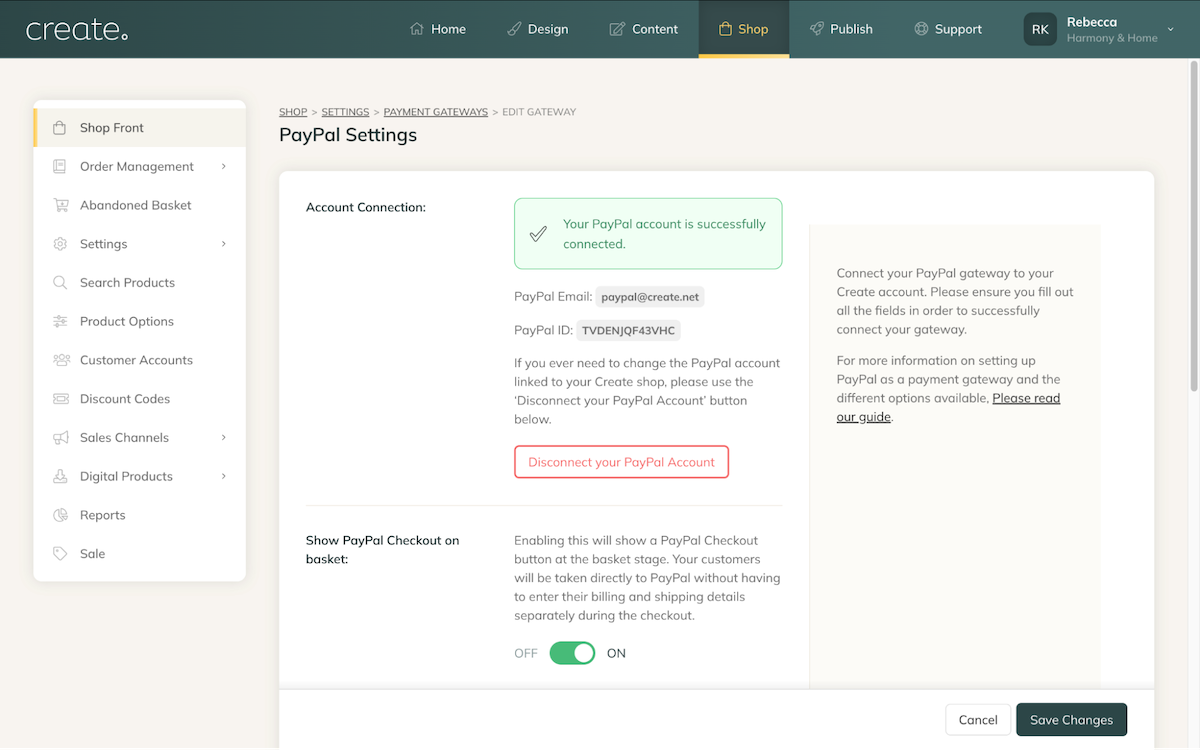Click the Home house icon
The height and width of the screenshot is (750, 1200).
coord(417,29)
